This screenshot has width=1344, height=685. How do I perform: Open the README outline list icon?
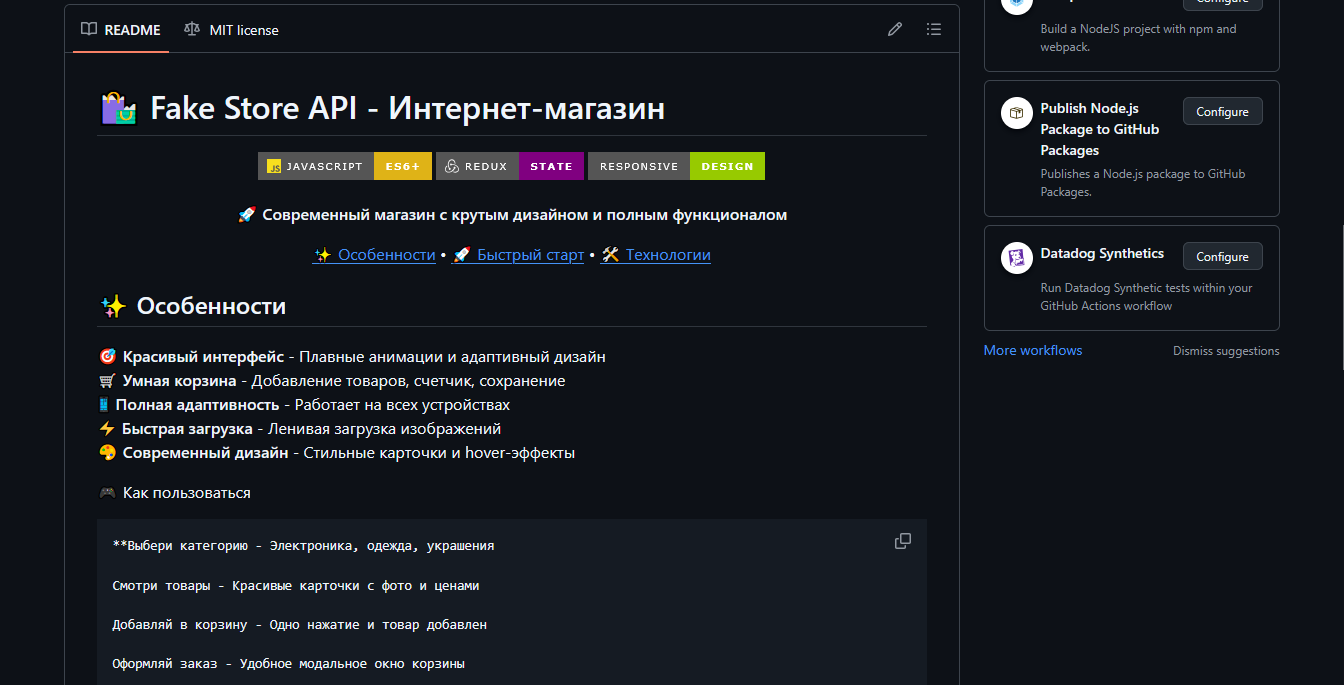(933, 29)
